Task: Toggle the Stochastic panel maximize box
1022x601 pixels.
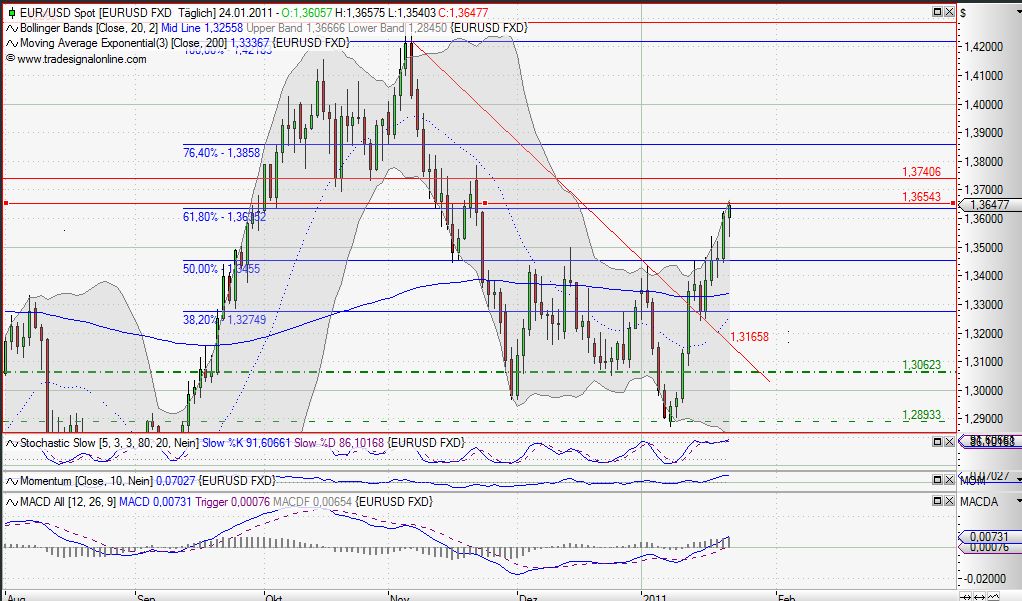Action: tap(938, 441)
